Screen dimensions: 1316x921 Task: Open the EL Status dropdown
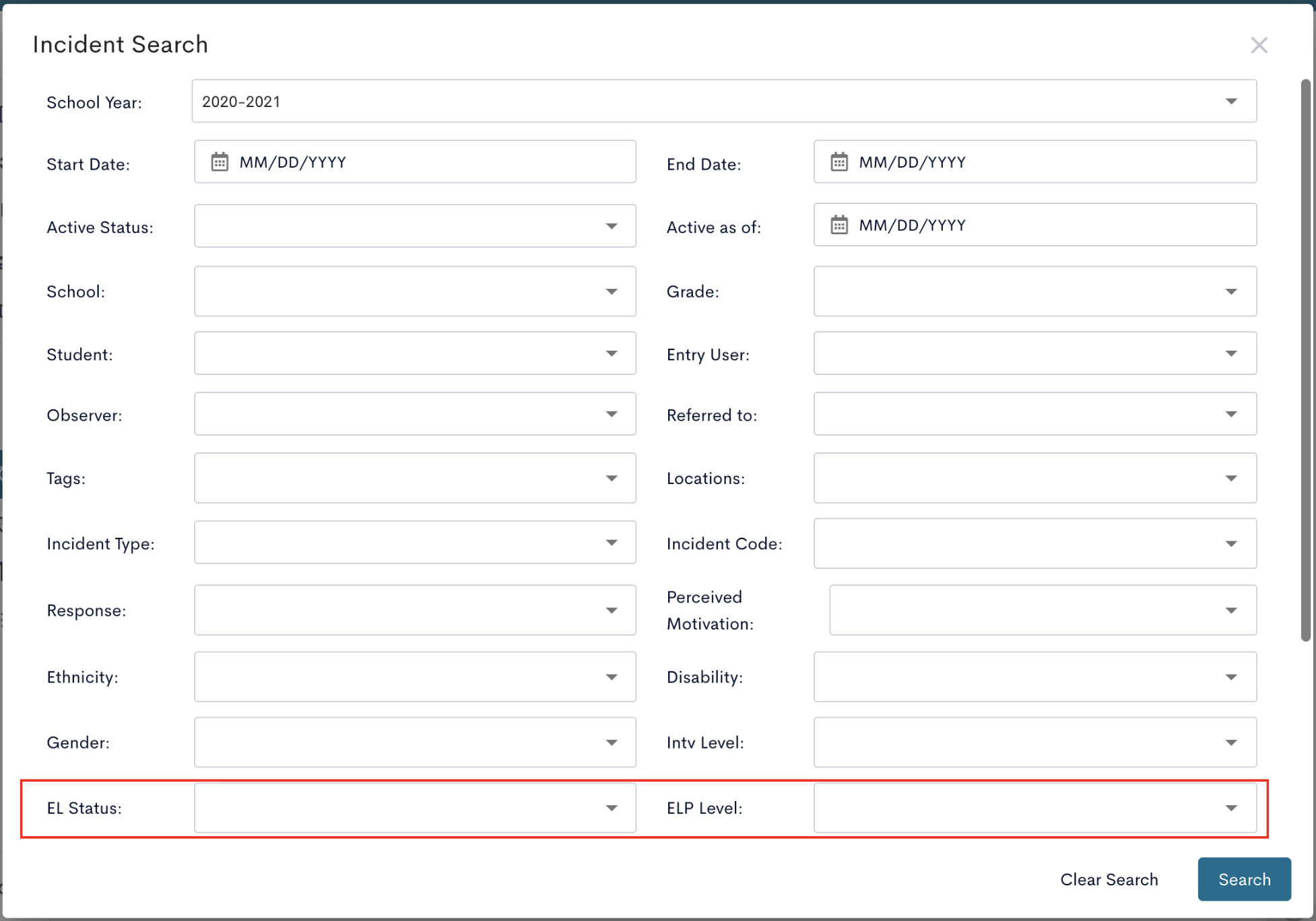415,808
